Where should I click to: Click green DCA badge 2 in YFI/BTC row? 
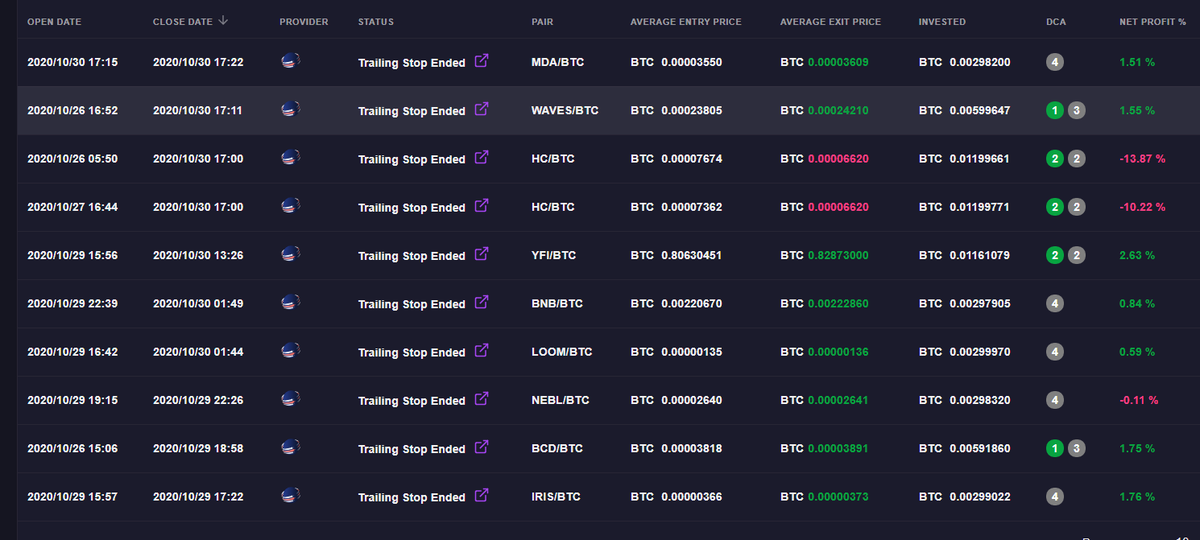coord(1055,255)
